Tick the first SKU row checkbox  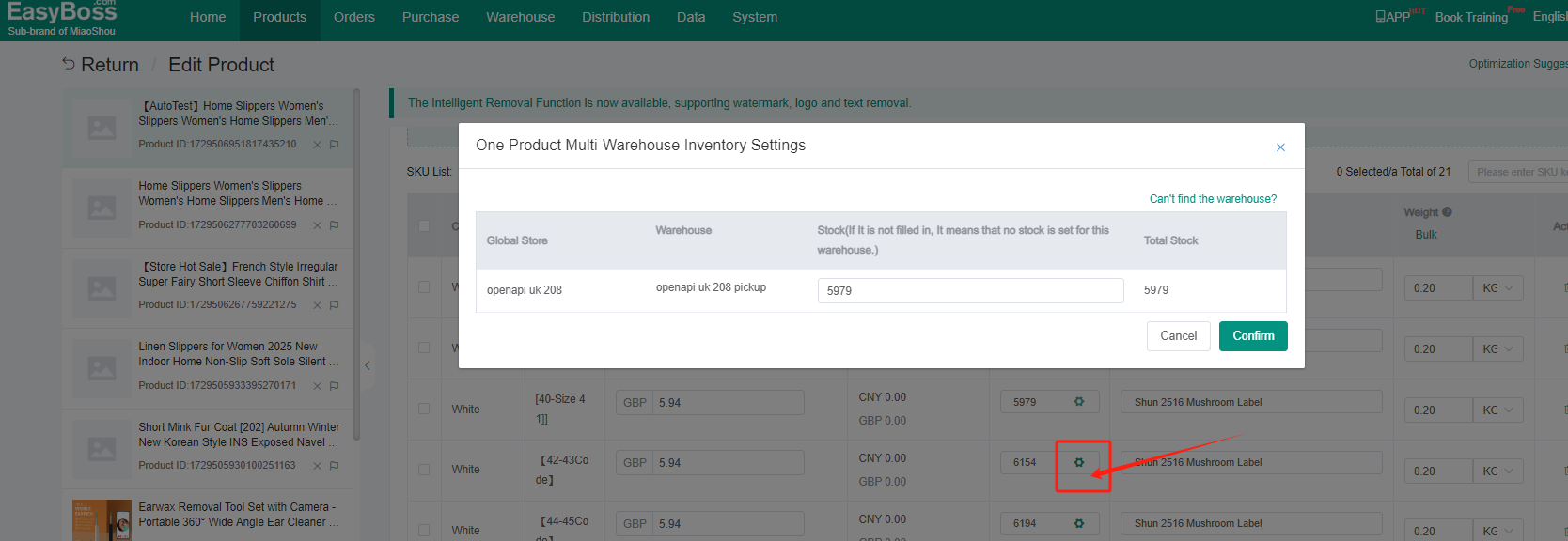pyautogui.click(x=424, y=286)
